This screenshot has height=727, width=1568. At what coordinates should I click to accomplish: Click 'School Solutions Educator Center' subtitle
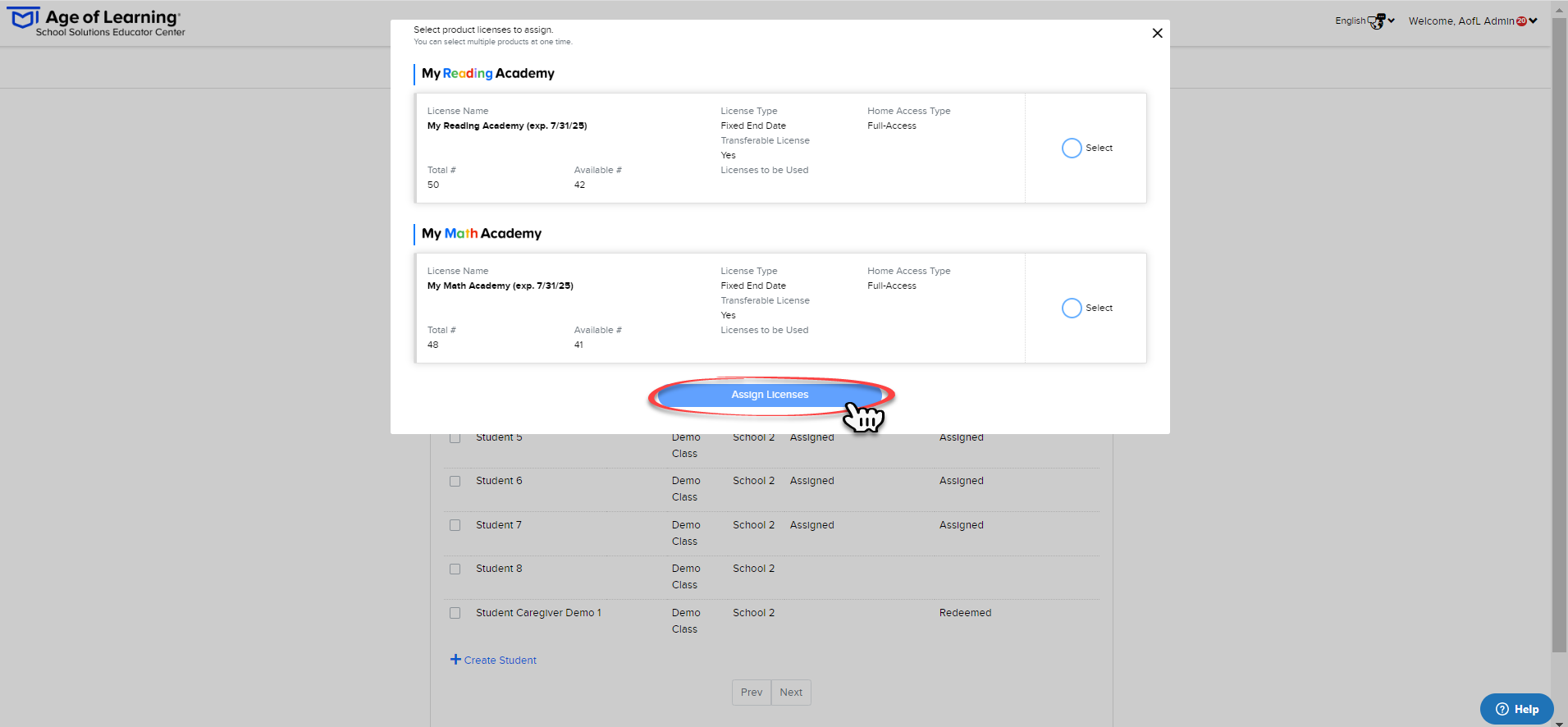click(110, 33)
